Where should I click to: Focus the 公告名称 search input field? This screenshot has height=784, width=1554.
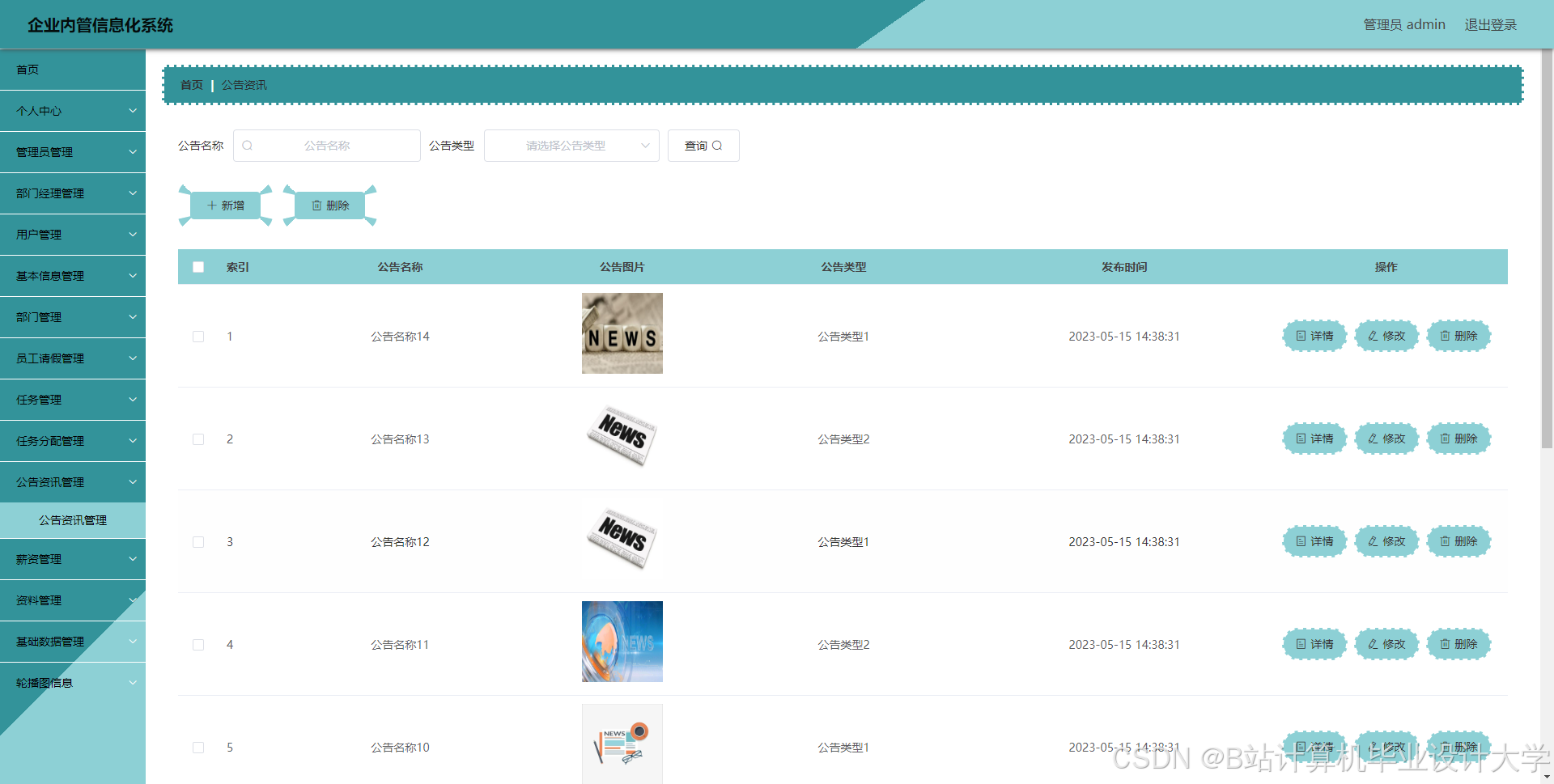(x=327, y=146)
